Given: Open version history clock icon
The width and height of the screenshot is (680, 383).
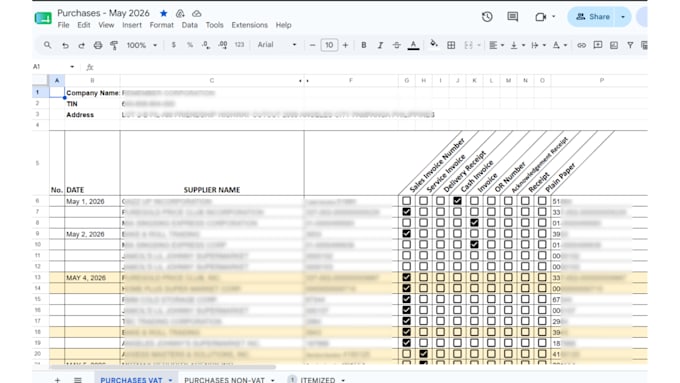Looking at the screenshot, I should pos(487,17).
